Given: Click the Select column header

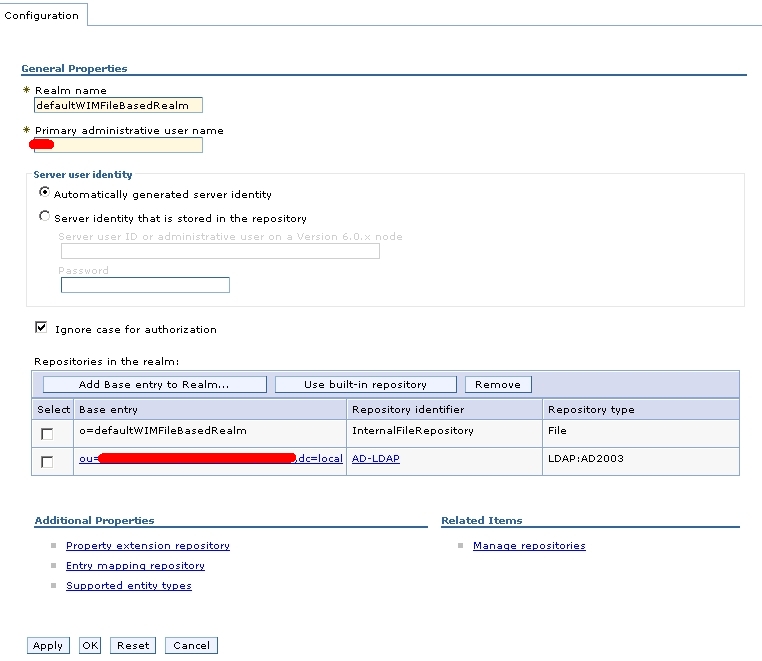Looking at the screenshot, I should tap(53, 410).
